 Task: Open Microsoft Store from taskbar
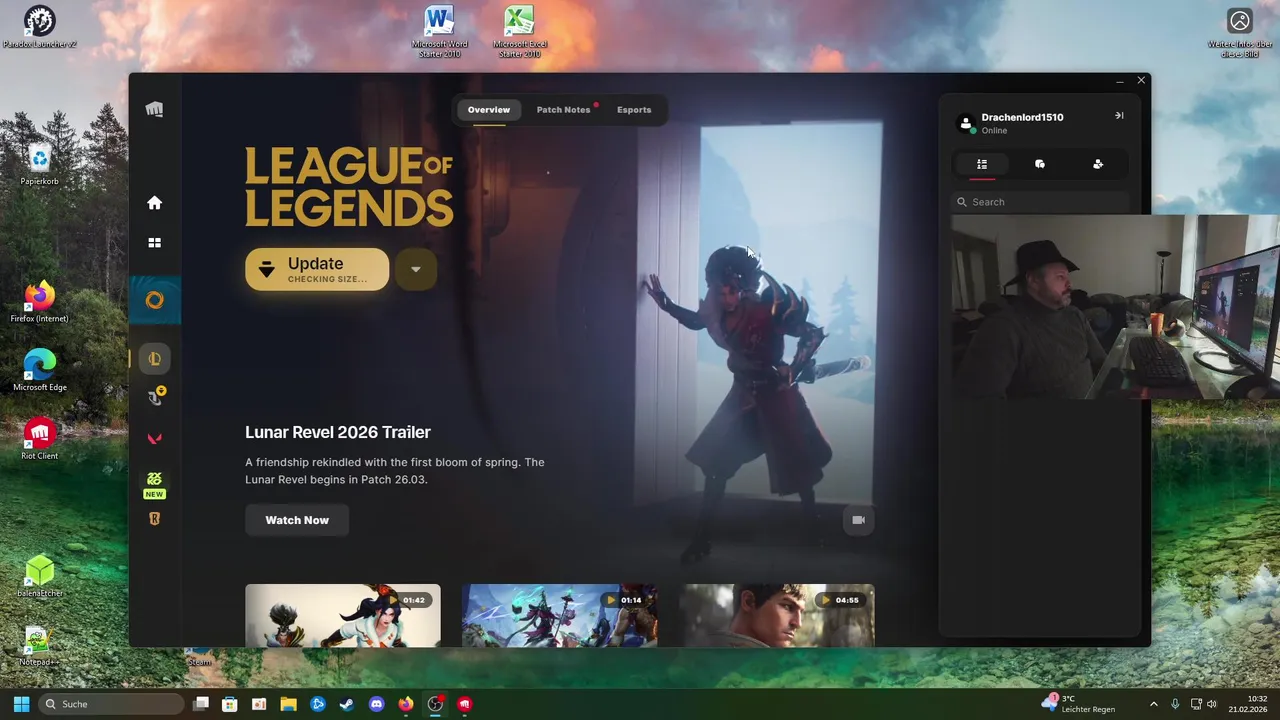click(229, 704)
